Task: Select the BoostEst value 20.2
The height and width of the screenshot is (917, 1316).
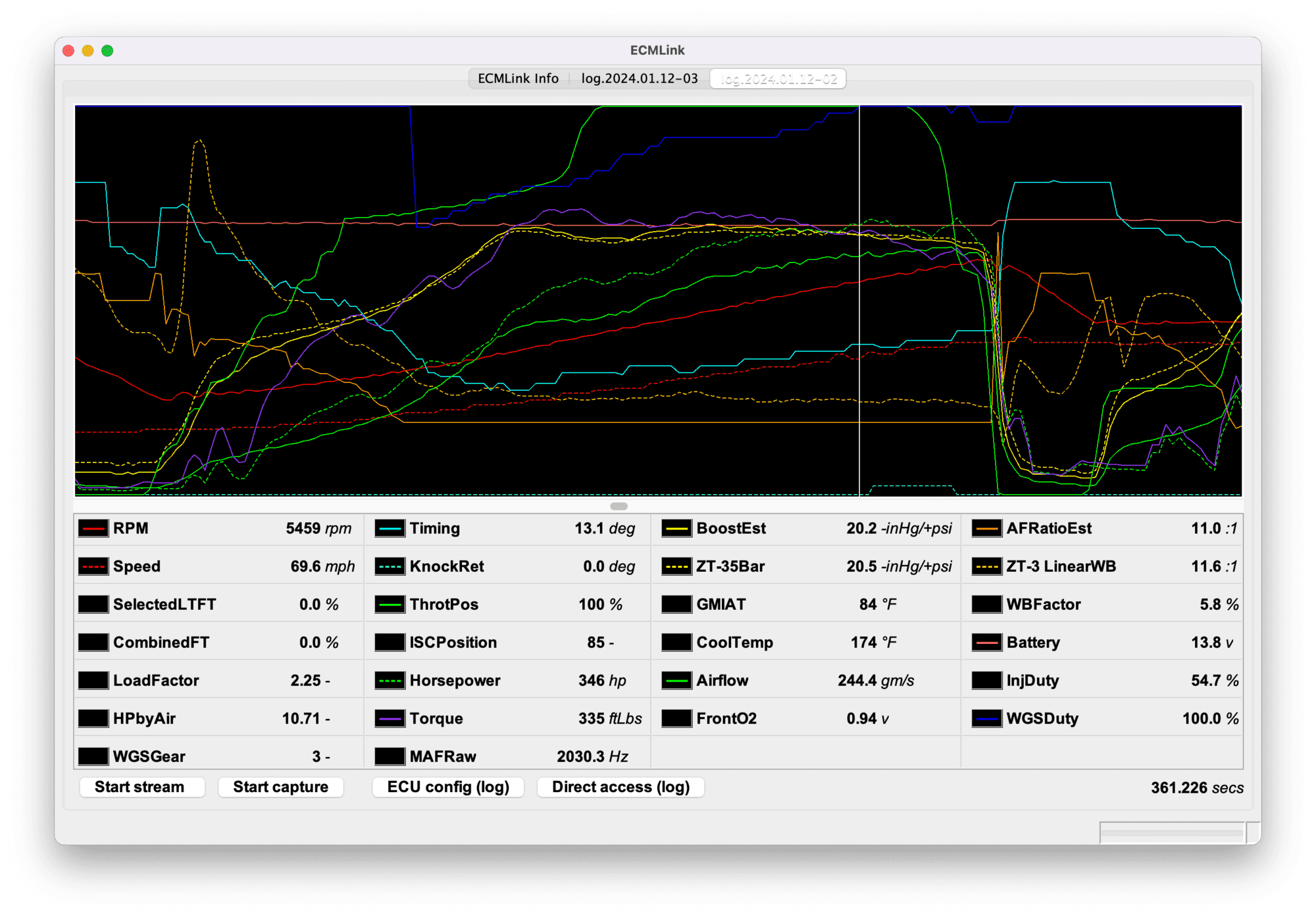Action: 861,528
